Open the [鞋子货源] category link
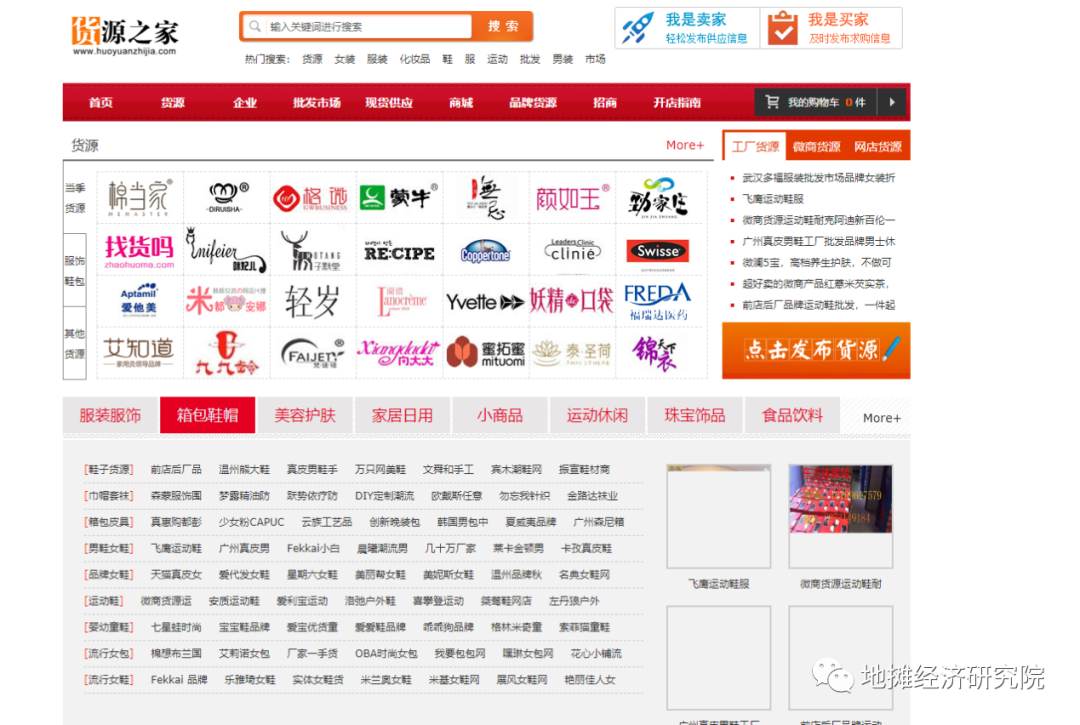1080x725 pixels. (x=108, y=470)
